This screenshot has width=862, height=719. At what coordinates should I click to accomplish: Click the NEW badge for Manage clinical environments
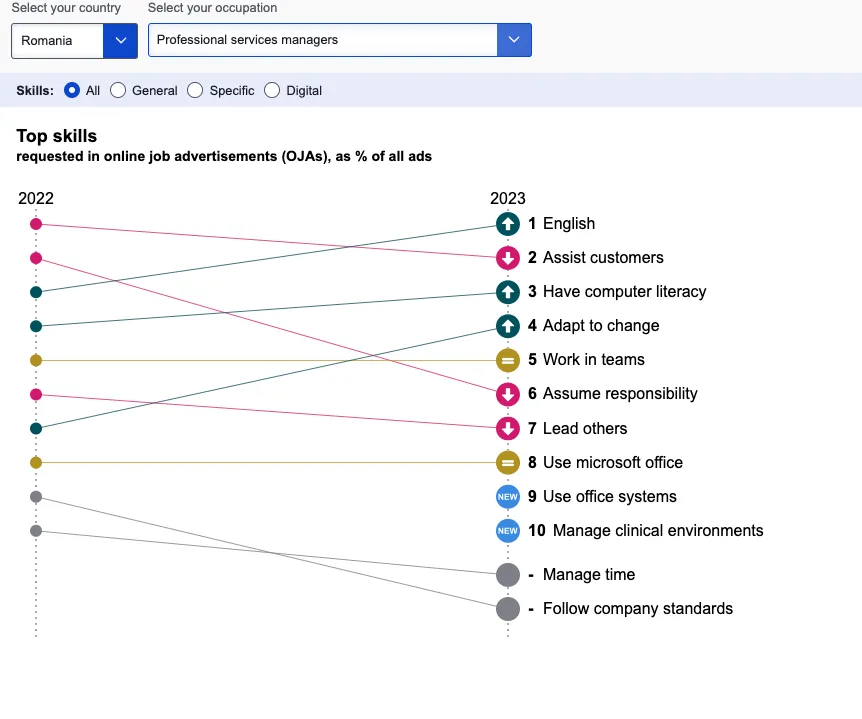point(508,531)
